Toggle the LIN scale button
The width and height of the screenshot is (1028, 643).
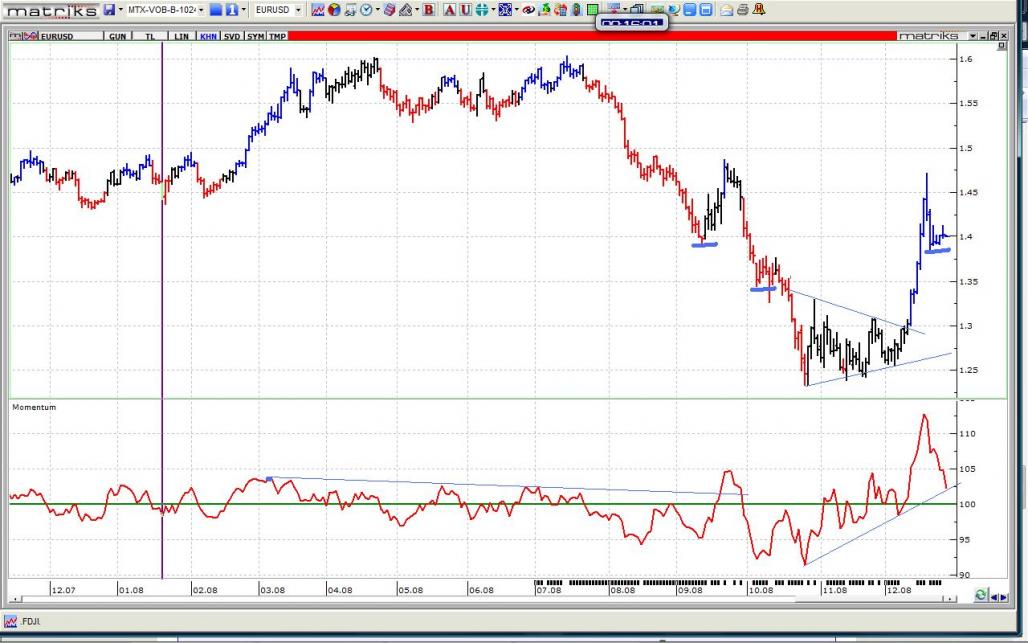click(x=180, y=36)
